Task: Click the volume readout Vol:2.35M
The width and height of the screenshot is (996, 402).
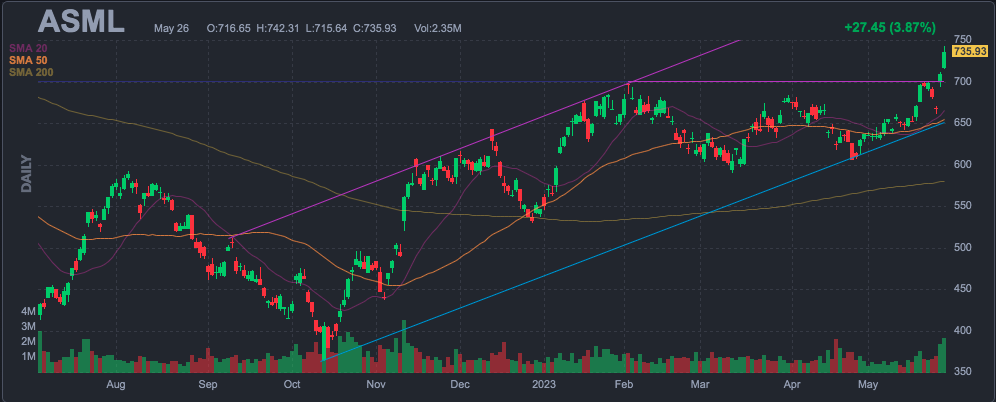Action: [x=438, y=29]
